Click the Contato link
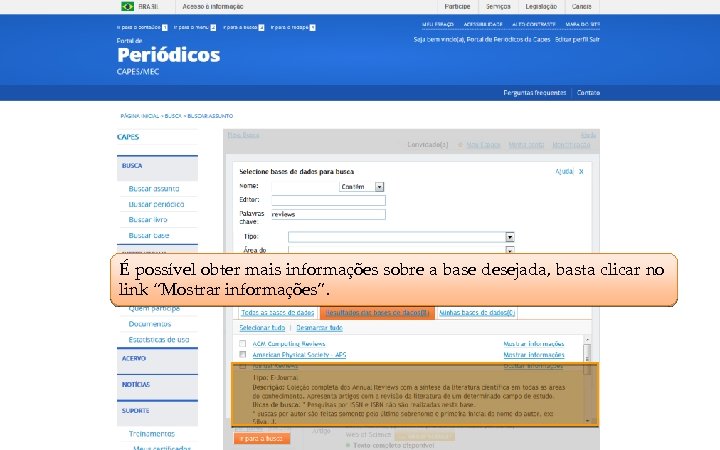 point(588,93)
